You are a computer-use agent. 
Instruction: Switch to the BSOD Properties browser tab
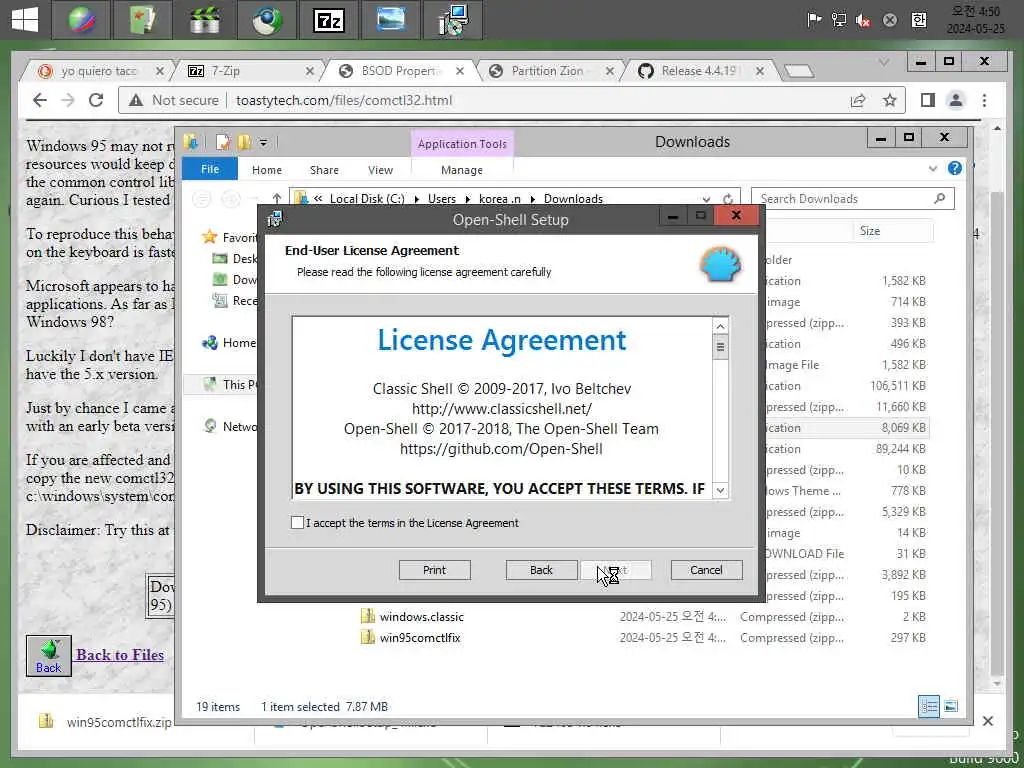399,71
